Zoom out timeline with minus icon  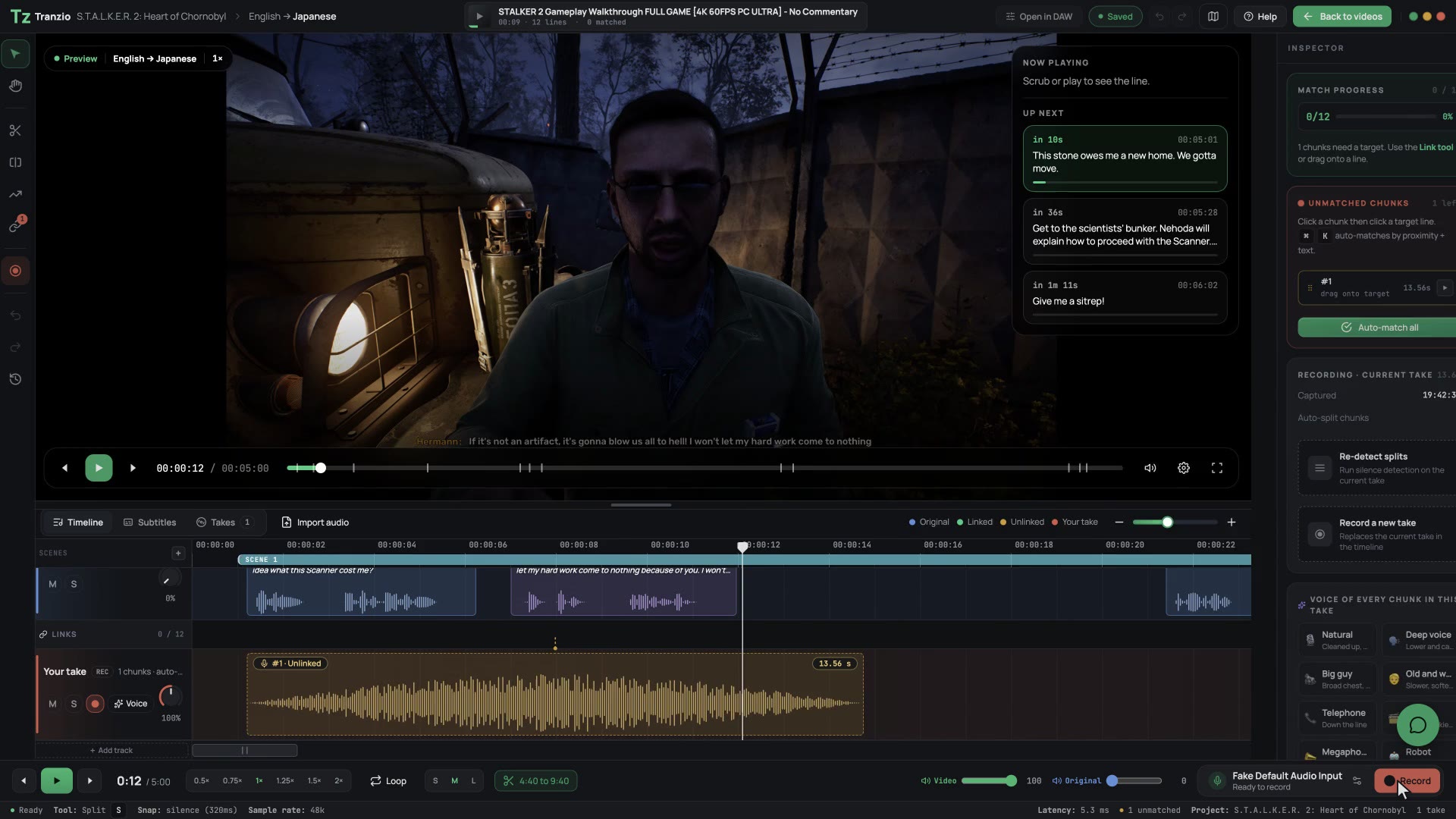pyautogui.click(x=1119, y=522)
